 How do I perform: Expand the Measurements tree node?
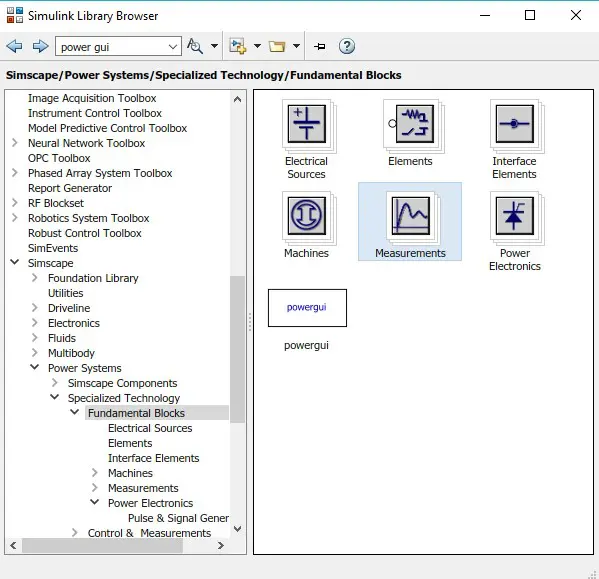pos(95,488)
